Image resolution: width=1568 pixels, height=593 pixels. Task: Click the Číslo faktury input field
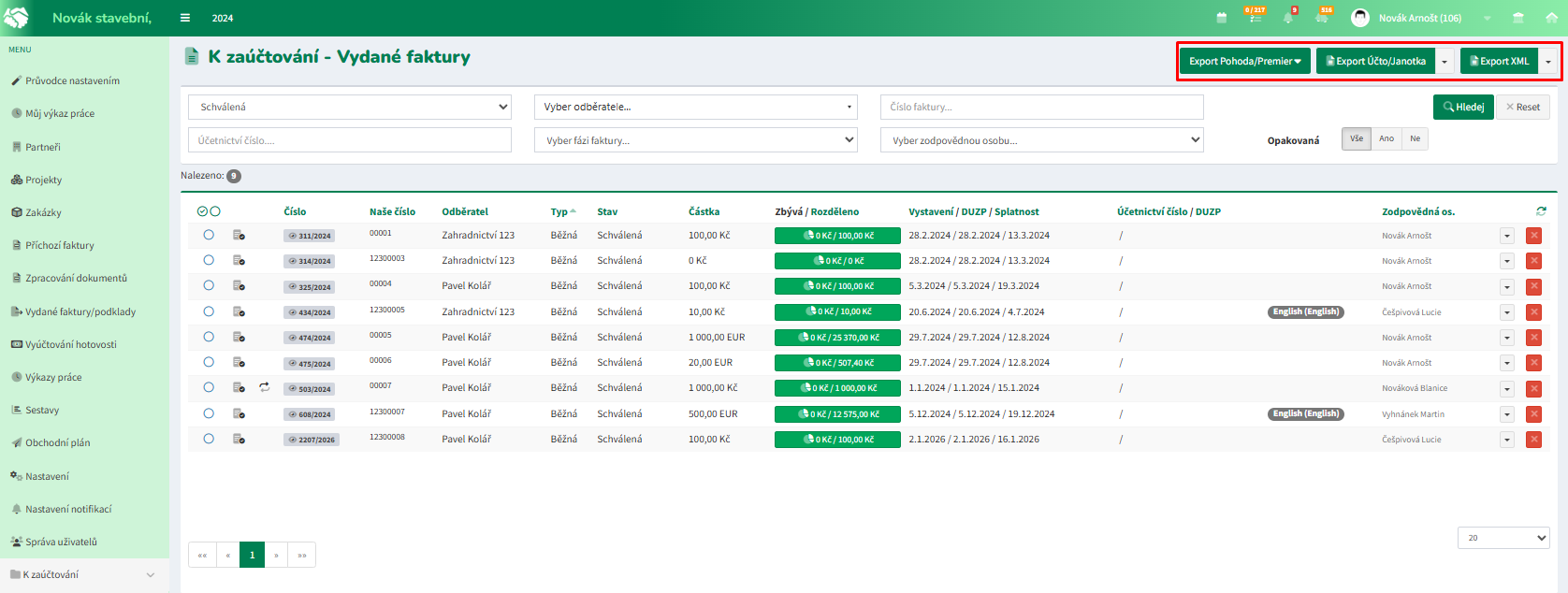(x=1041, y=108)
